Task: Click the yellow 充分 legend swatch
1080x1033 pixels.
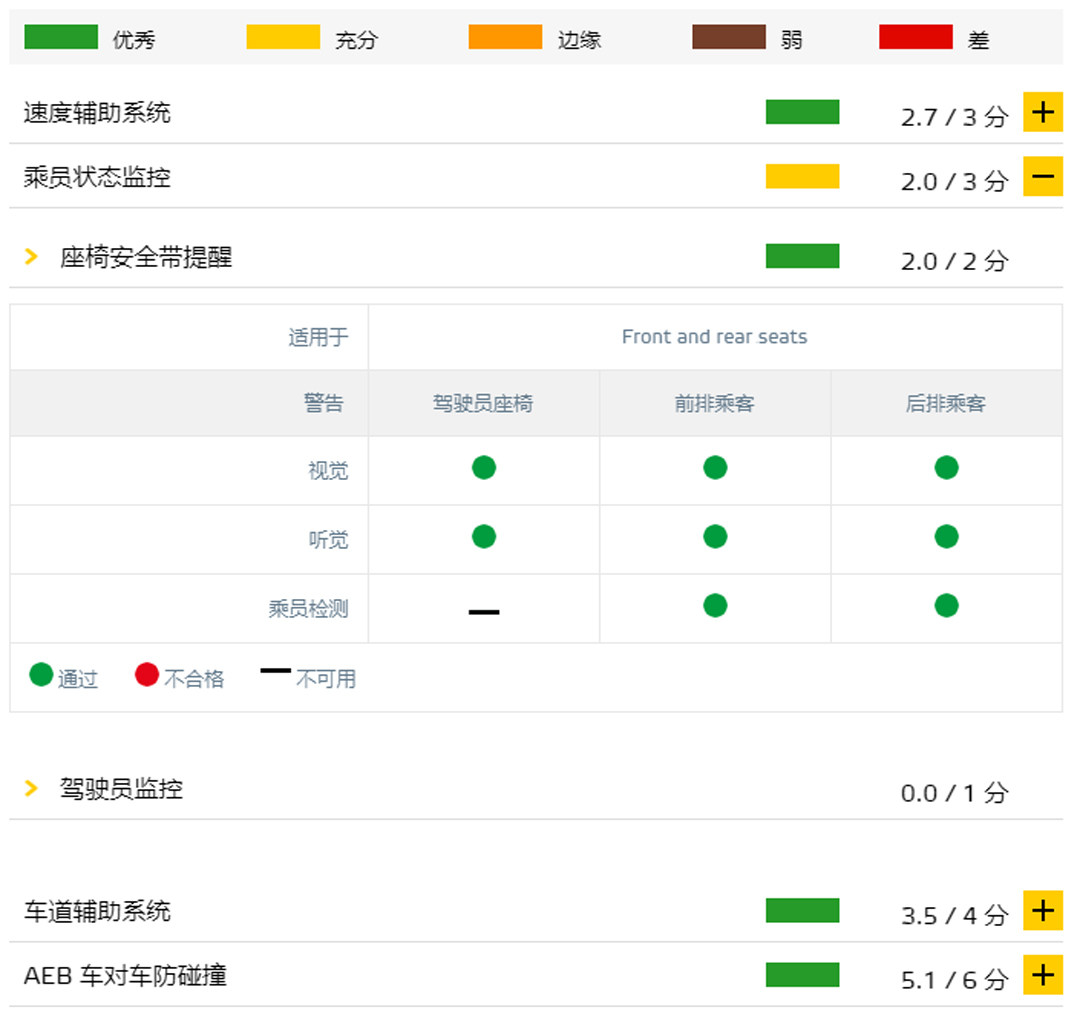Action: coord(283,37)
